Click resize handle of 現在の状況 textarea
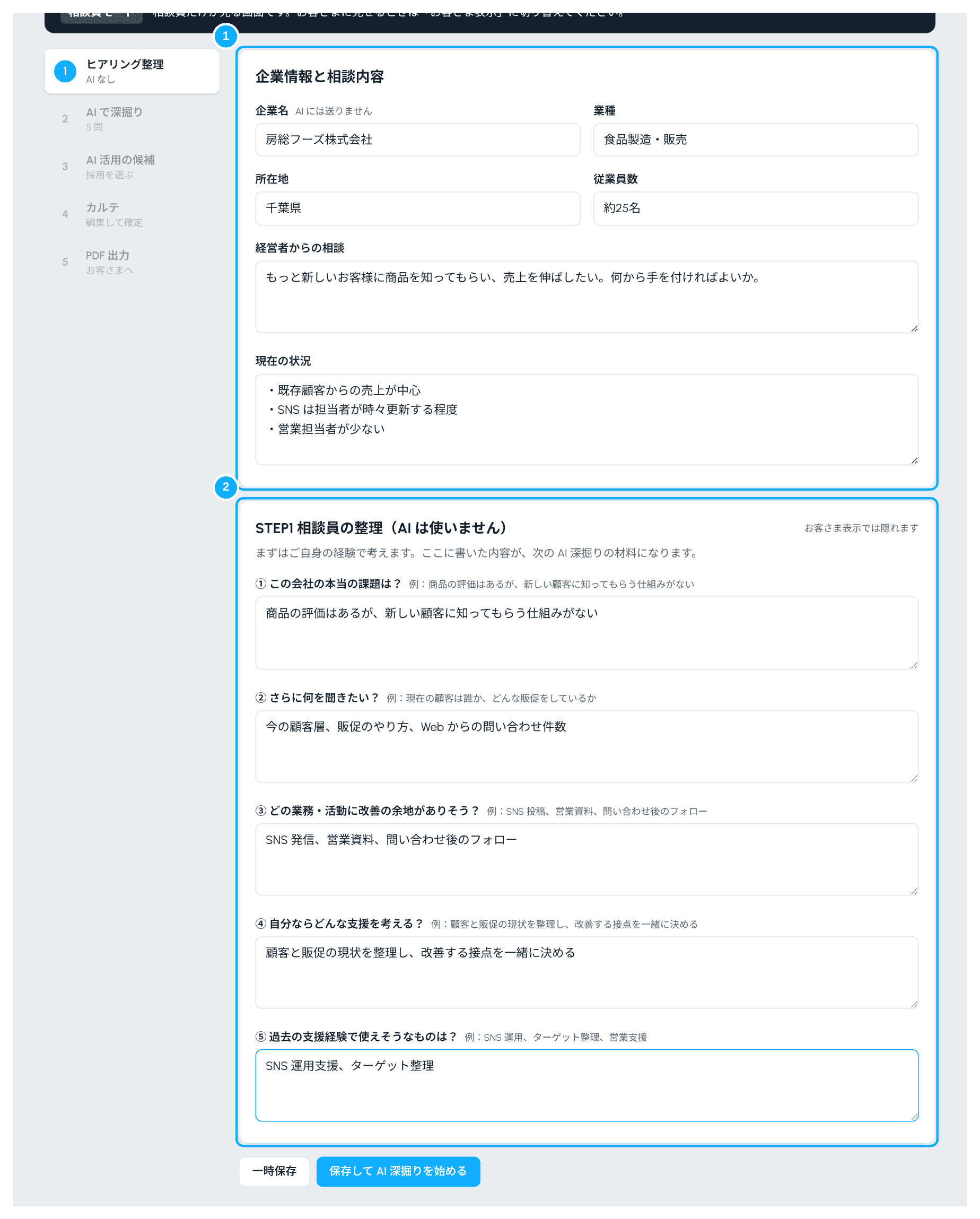The height and width of the screenshot is (1219, 980). coord(914,461)
